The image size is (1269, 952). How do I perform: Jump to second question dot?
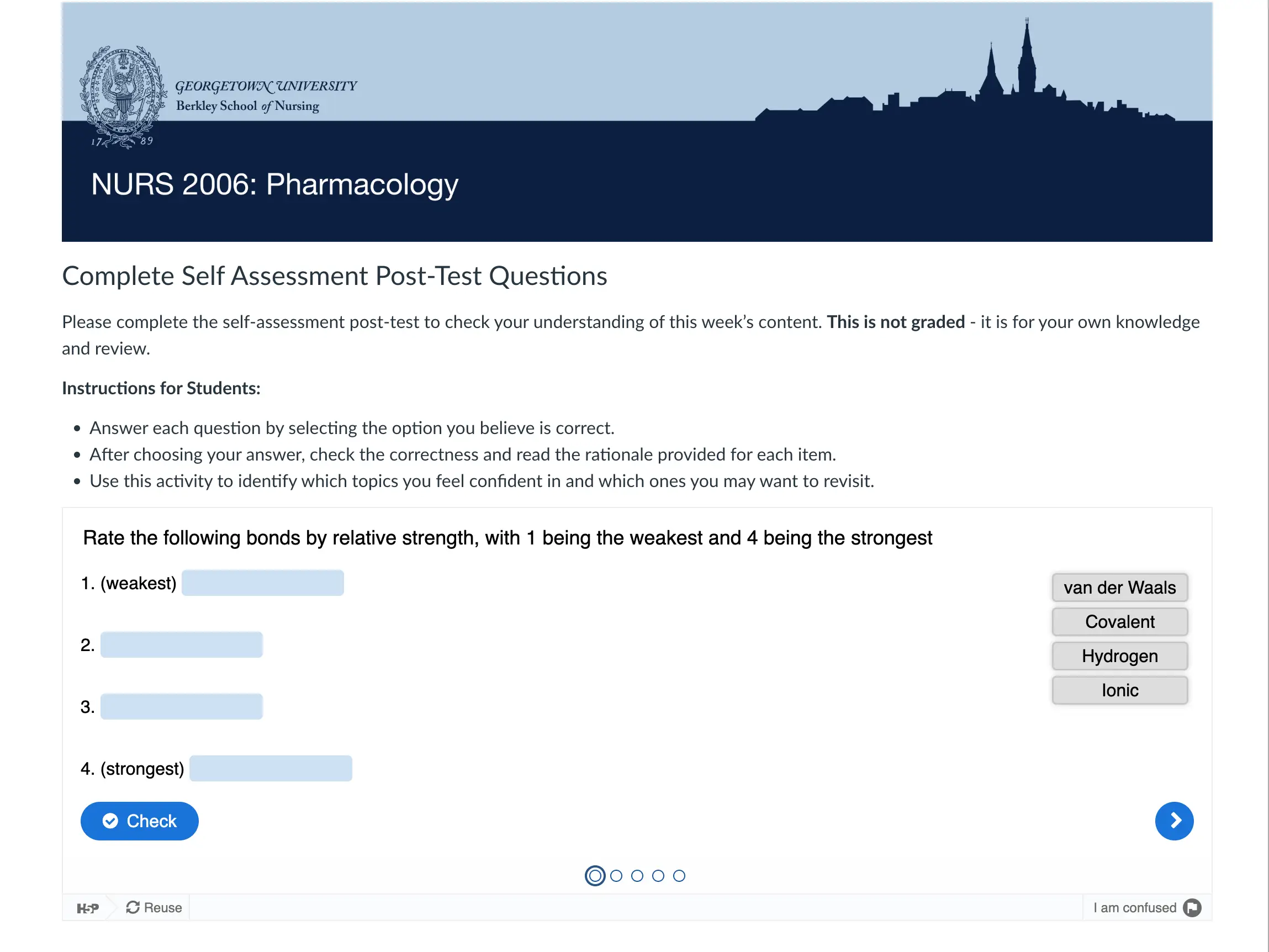(616, 876)
